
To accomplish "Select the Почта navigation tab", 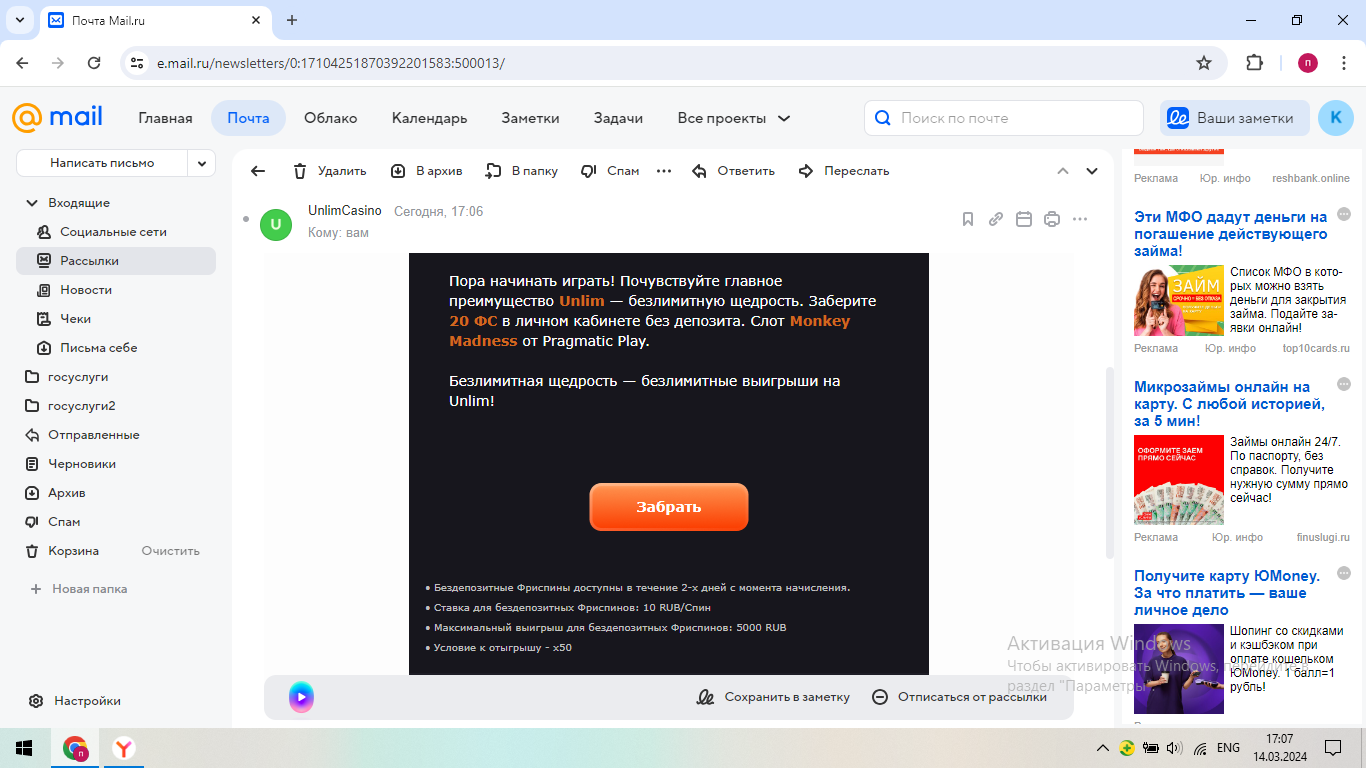I will pos(248,118).
